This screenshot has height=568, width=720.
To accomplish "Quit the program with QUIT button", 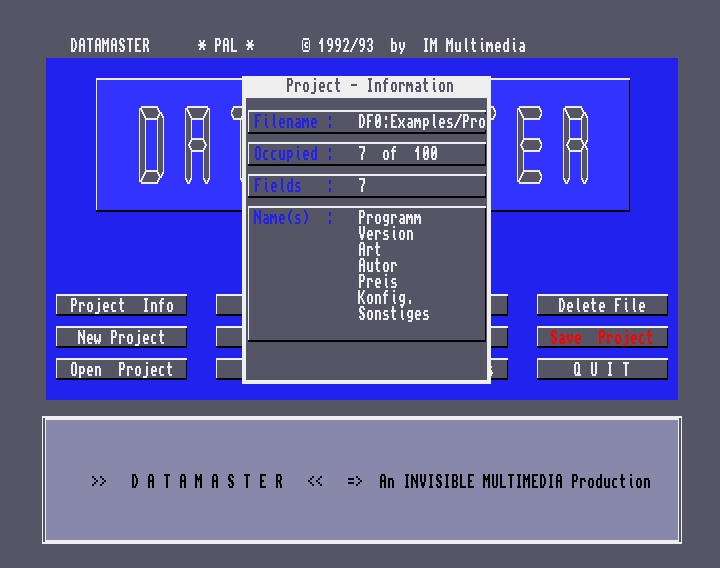I will point(601,370).
